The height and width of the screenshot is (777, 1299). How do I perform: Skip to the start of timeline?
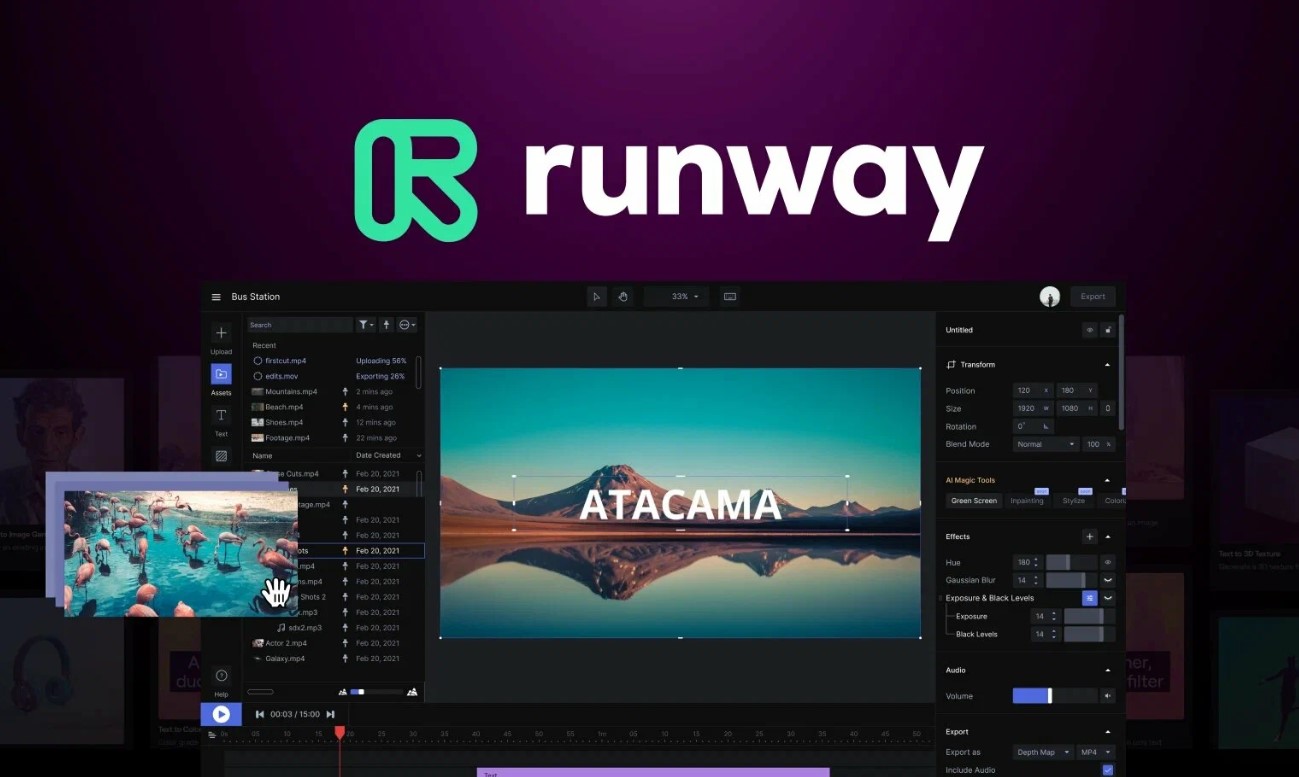(x=260, y=714)
